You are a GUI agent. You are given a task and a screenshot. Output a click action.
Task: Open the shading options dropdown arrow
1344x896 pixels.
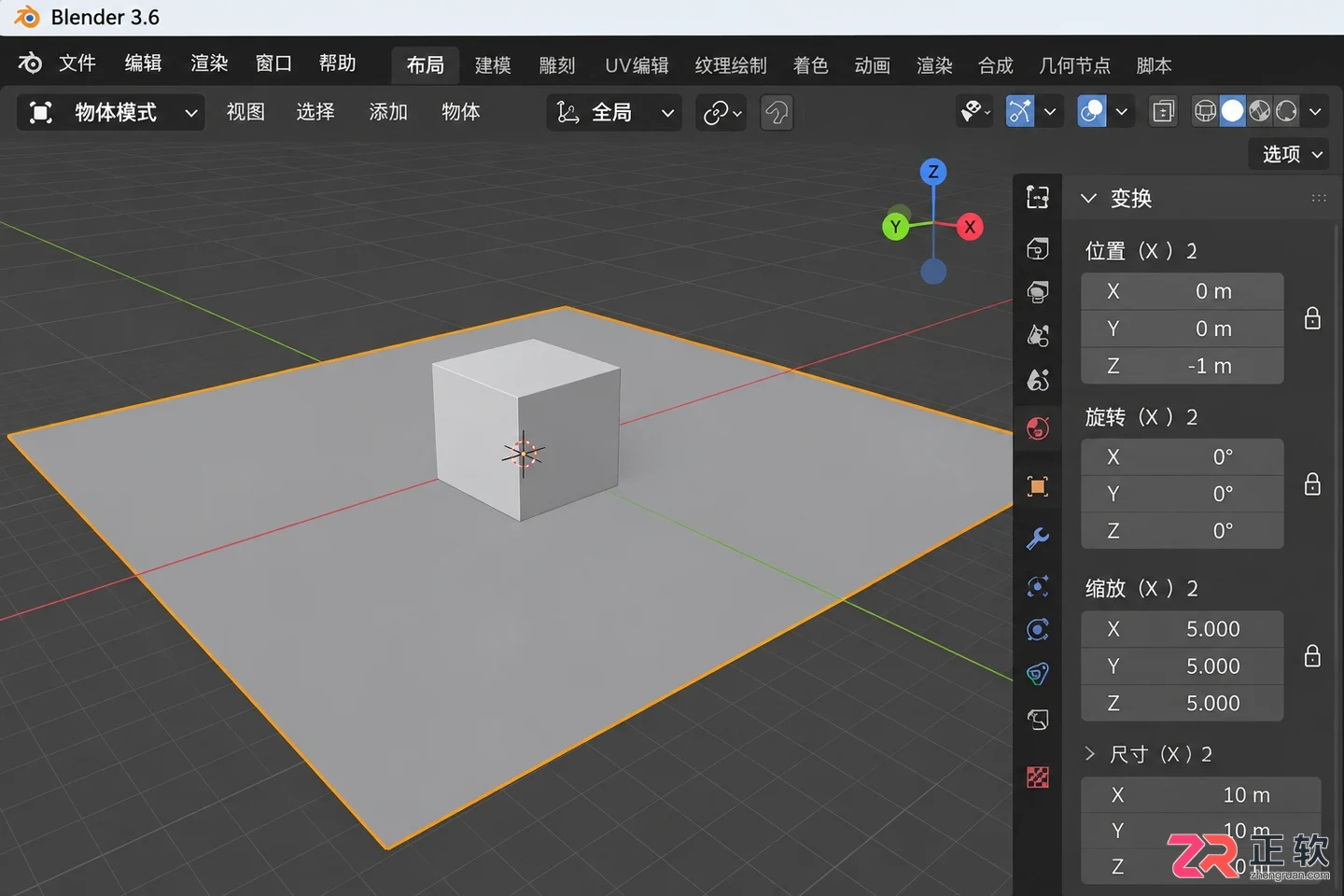[x=1315, y=112]
